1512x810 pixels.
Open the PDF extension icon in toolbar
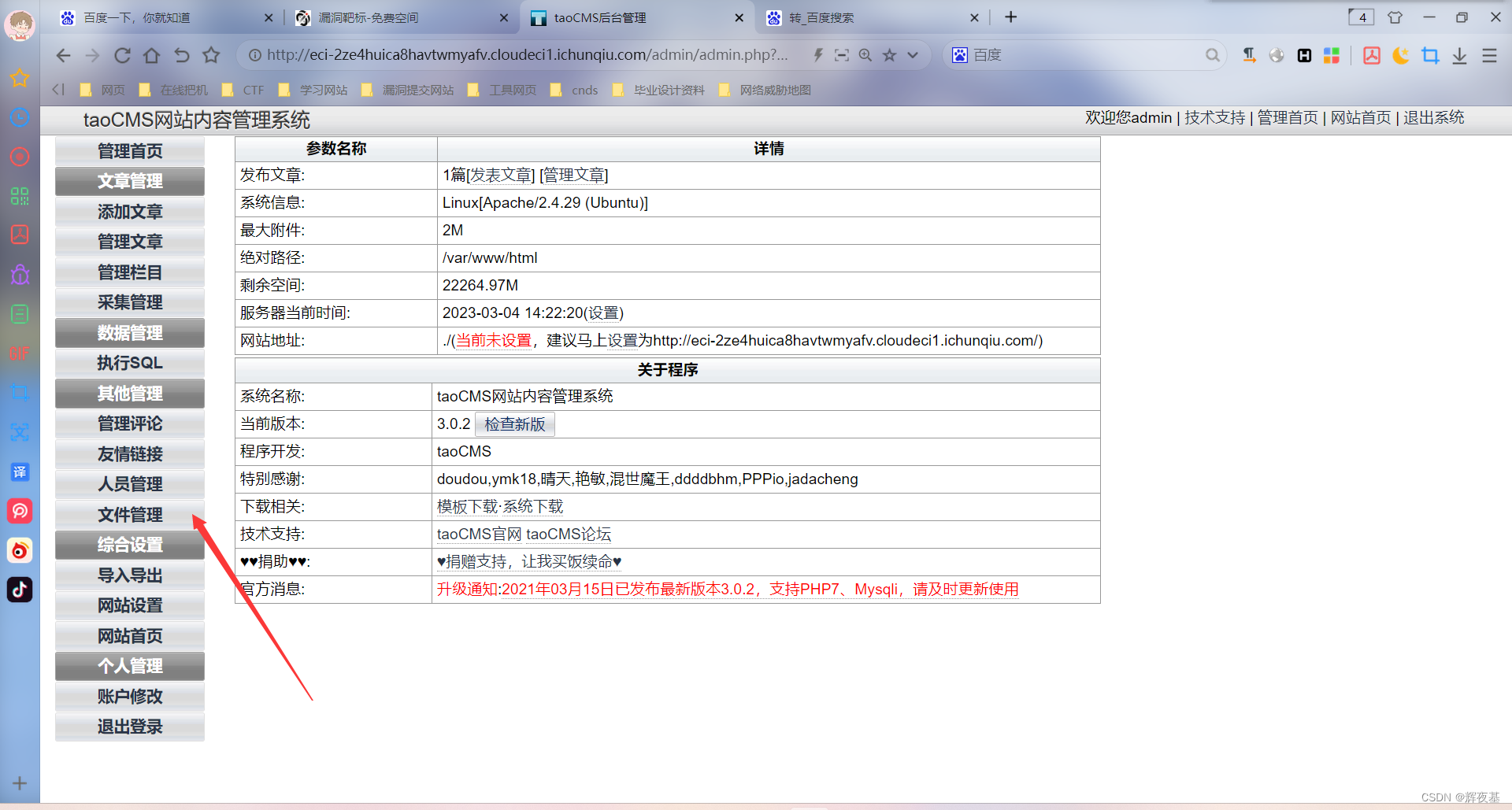pyautogui.click(x=1372, y=55)
